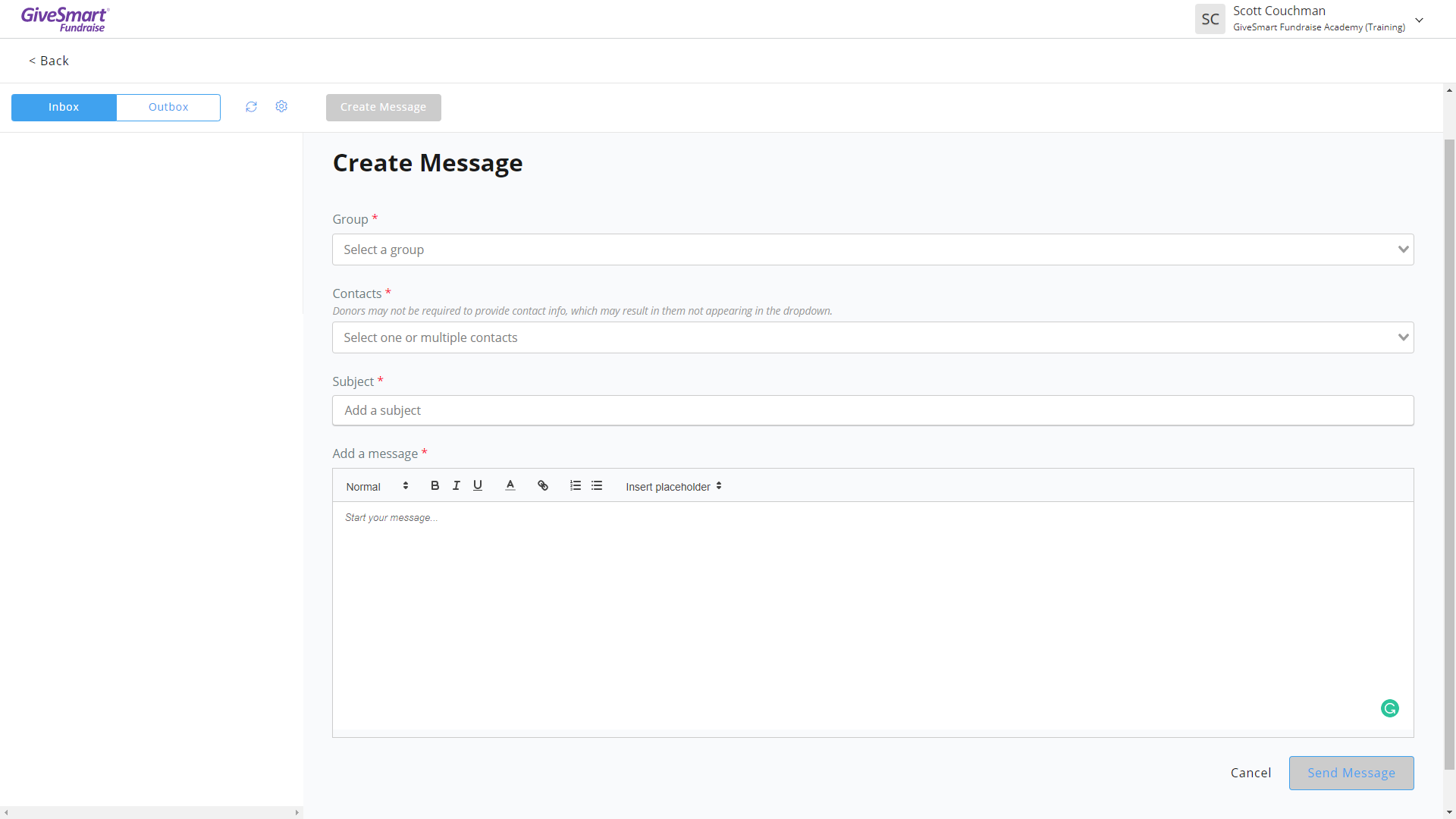This screenshot has width=1456, height=819.
Task: Click the GiveSmart Fundraise logo
Action: click(x=65, y=19)
